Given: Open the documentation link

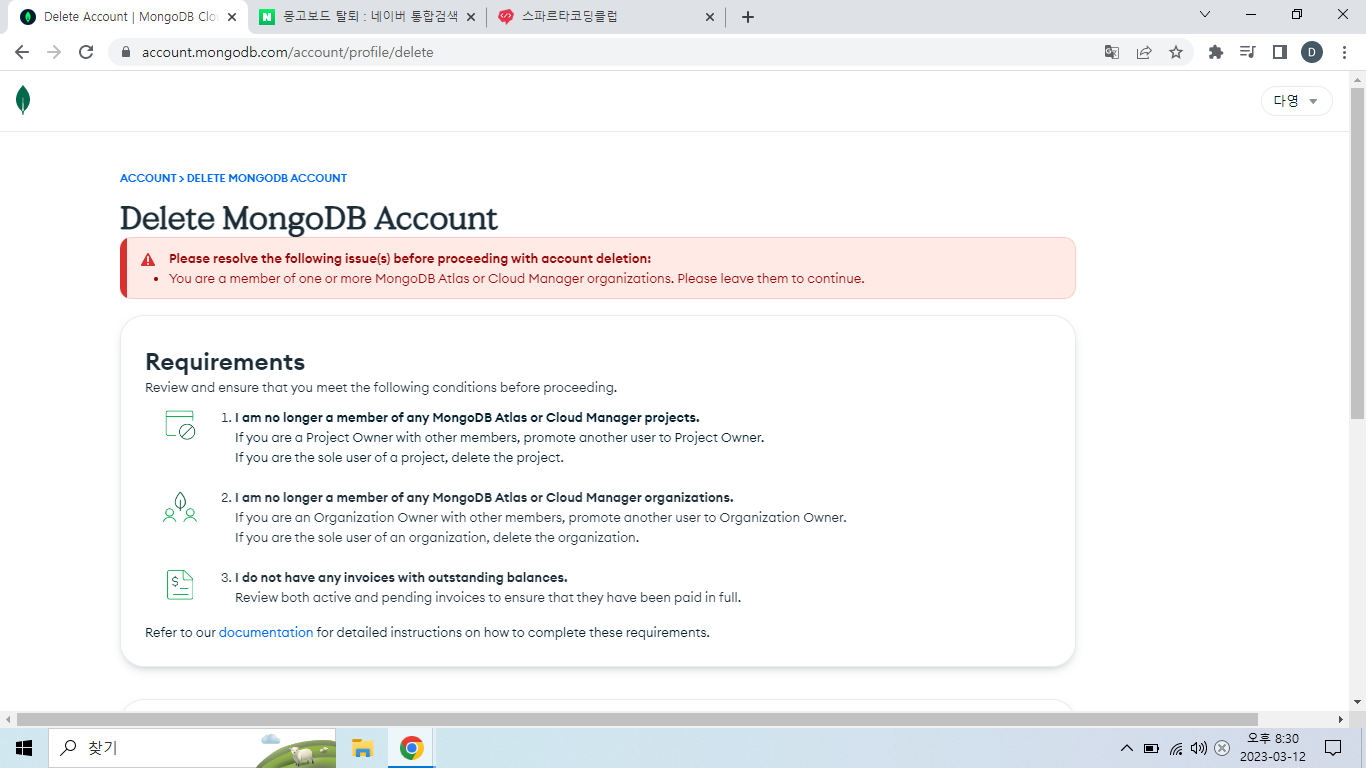Looking at the screenshot, I should click(x=266, y=632).
